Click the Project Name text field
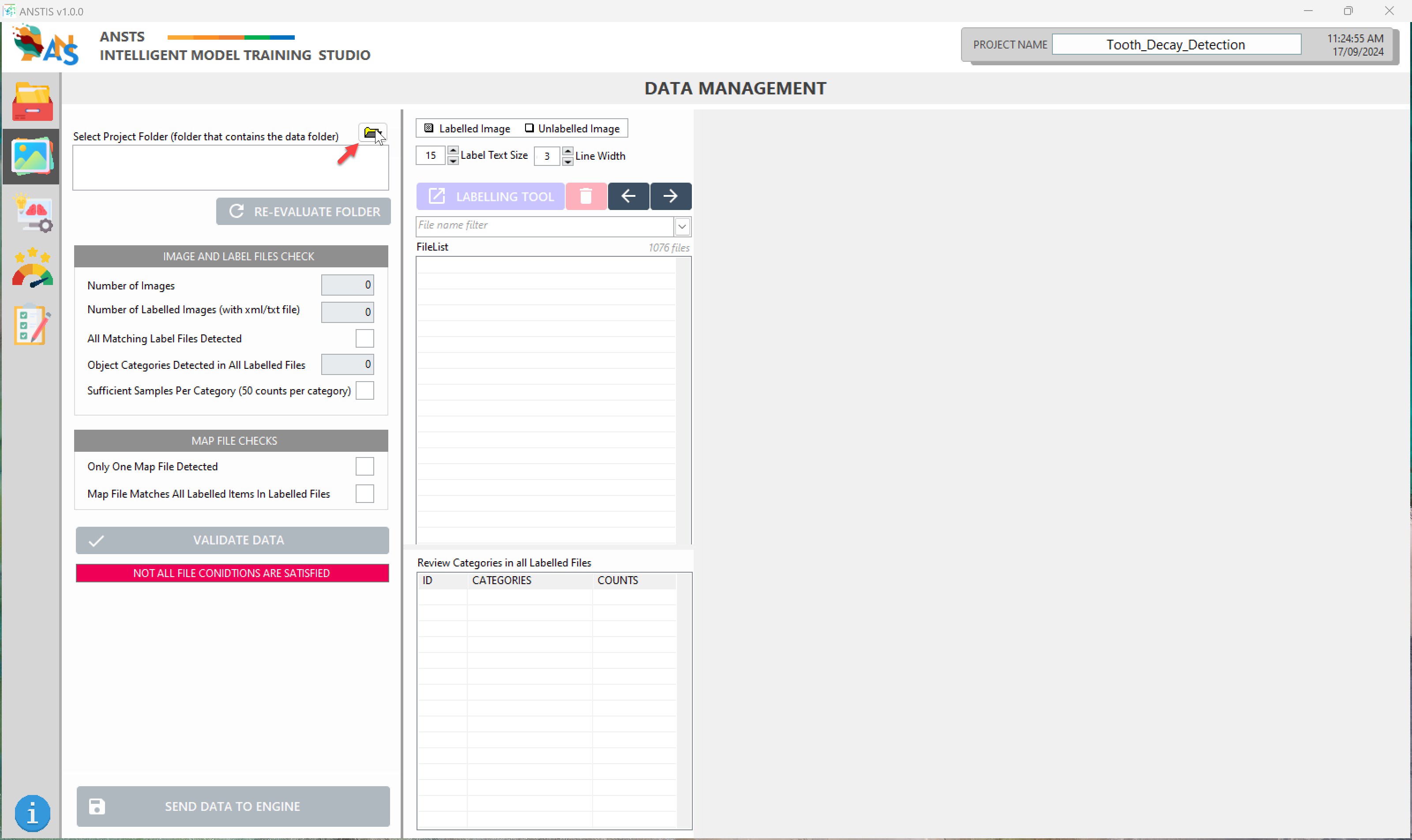The image size is (1412, 840). (x=1175, y=45)
